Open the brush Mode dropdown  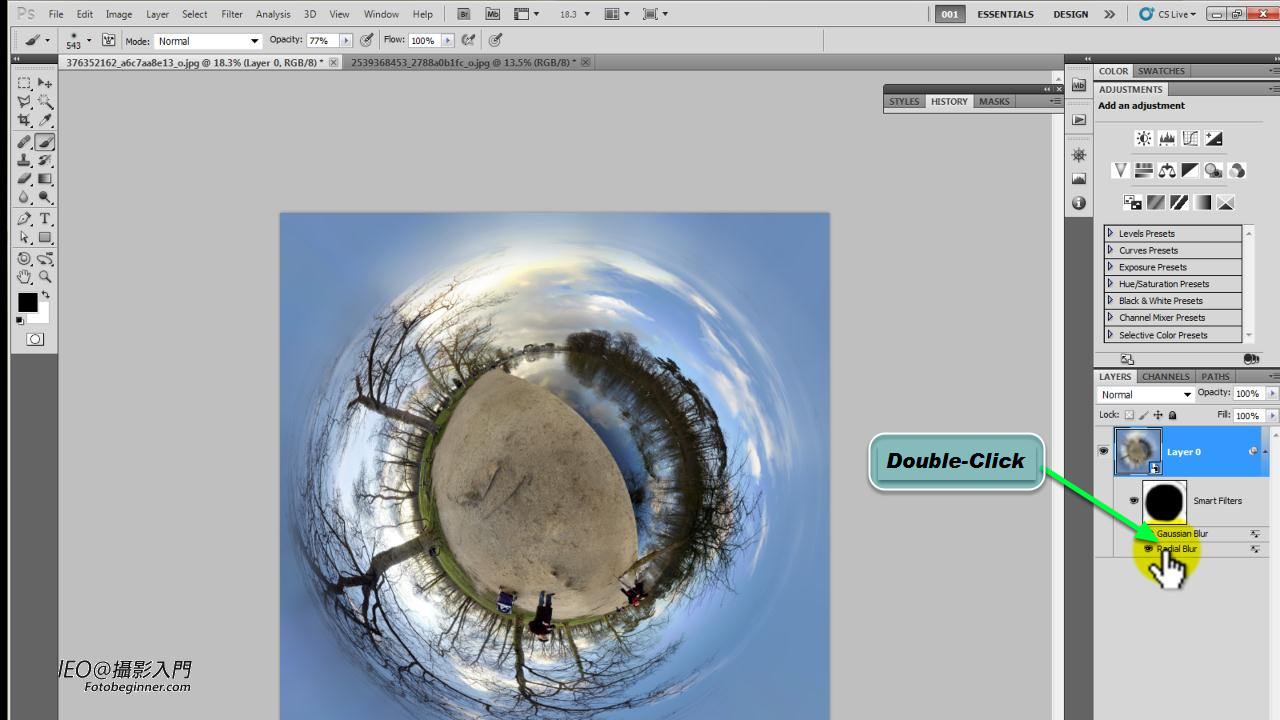pyautogui.click(x=207, y=41)
